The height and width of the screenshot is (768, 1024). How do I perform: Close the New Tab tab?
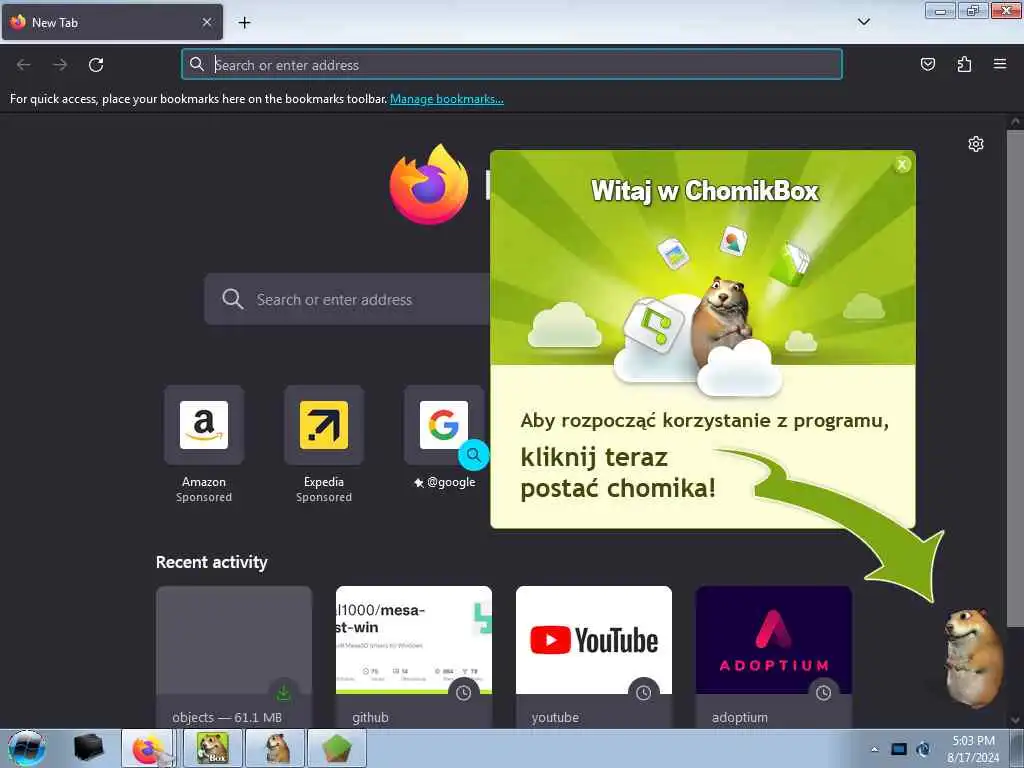tap(207, 22)
